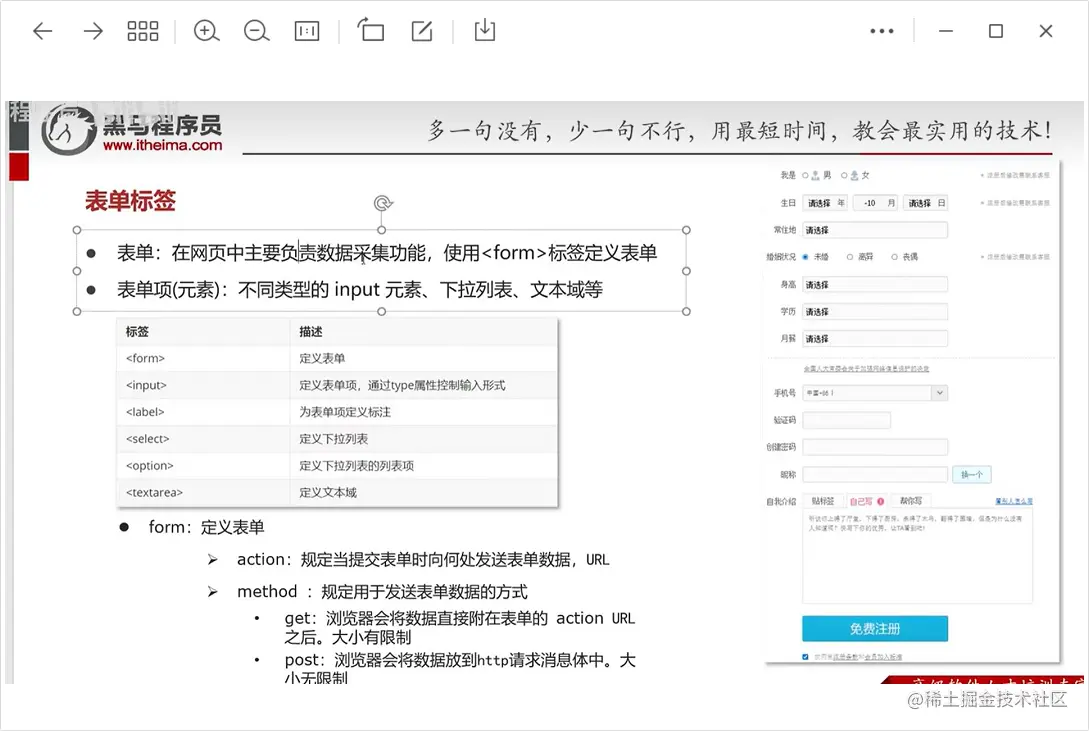Save the image with download icon
The image size is (1089, 731).
(x=485, y=31)
